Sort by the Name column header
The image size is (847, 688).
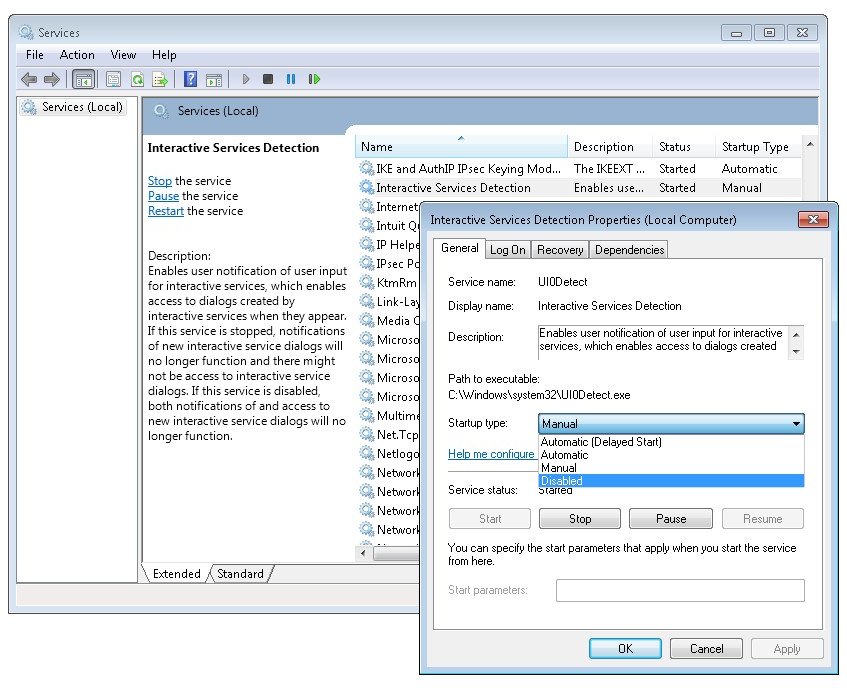(x=461, y=146)
